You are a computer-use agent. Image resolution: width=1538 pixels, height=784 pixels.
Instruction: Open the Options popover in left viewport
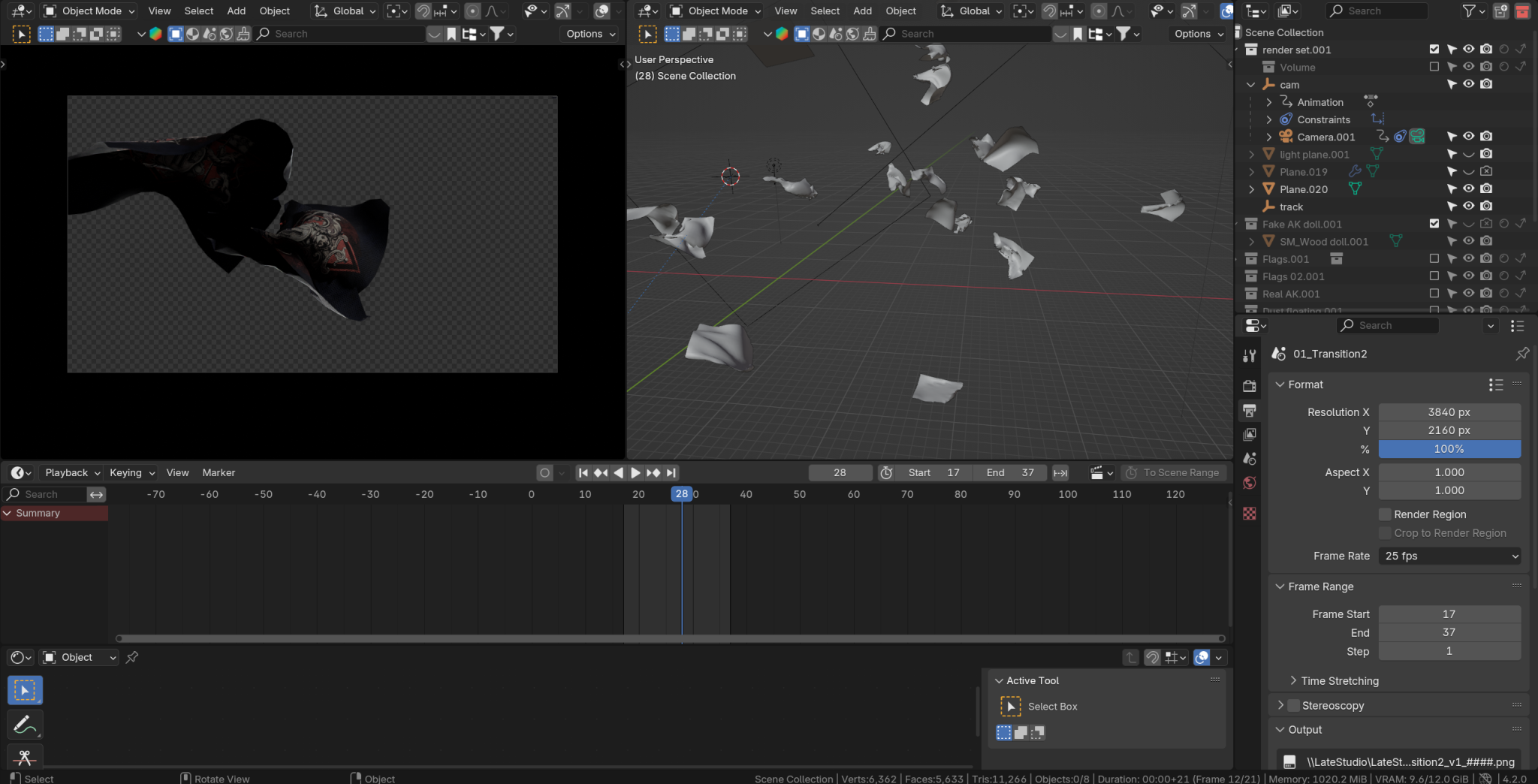(x=591, y=34)
